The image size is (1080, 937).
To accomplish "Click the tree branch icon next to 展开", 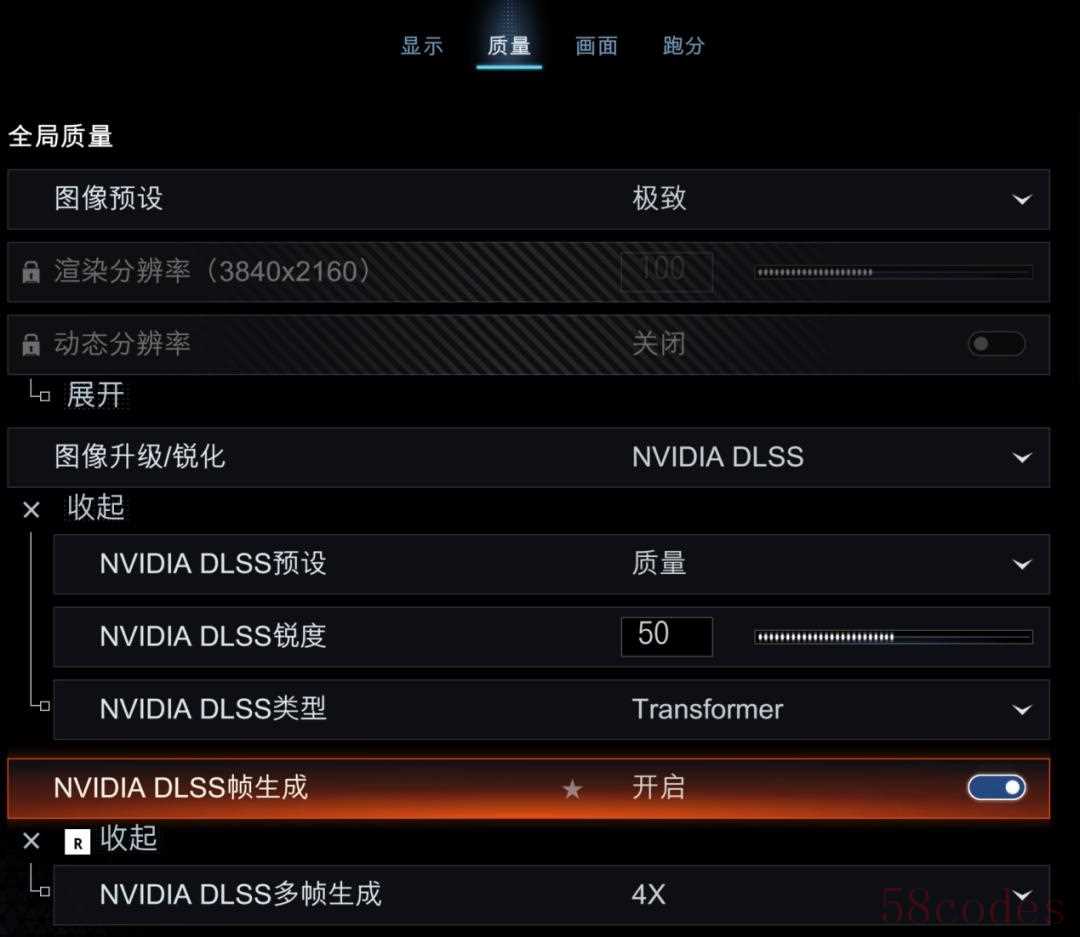I will point(39,391).
